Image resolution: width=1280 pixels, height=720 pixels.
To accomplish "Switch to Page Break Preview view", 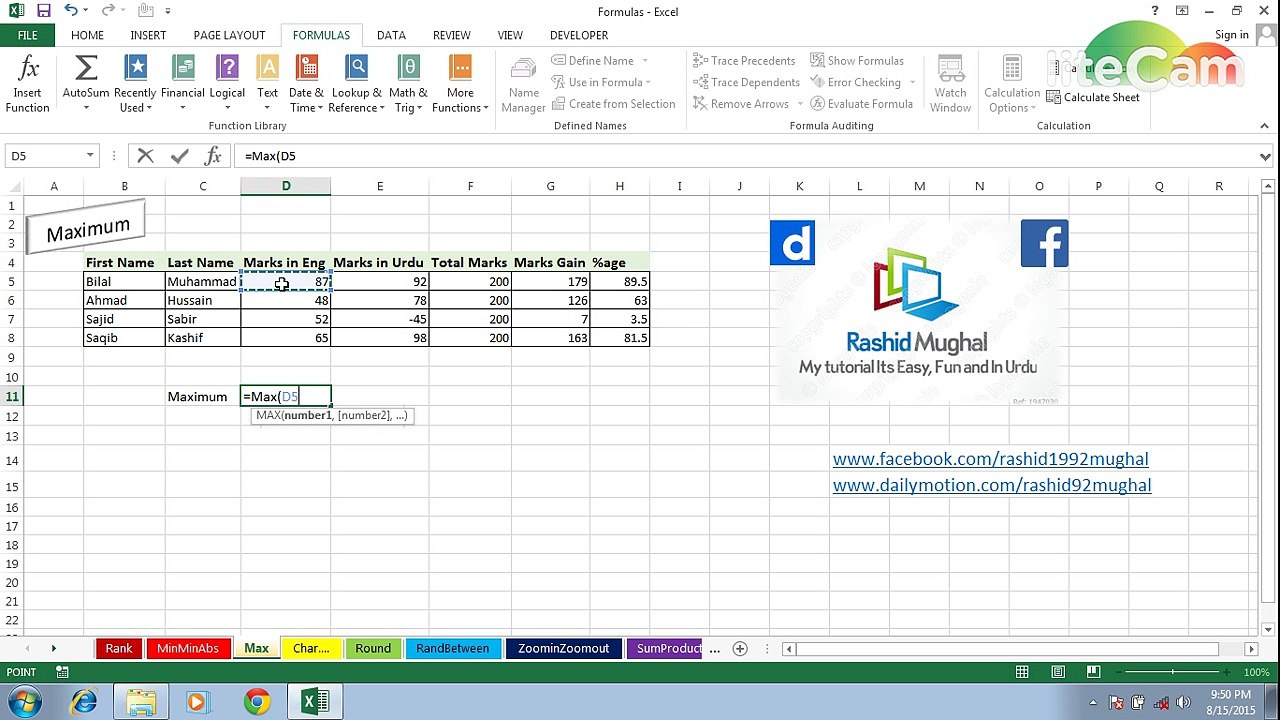I will 1093,672.
